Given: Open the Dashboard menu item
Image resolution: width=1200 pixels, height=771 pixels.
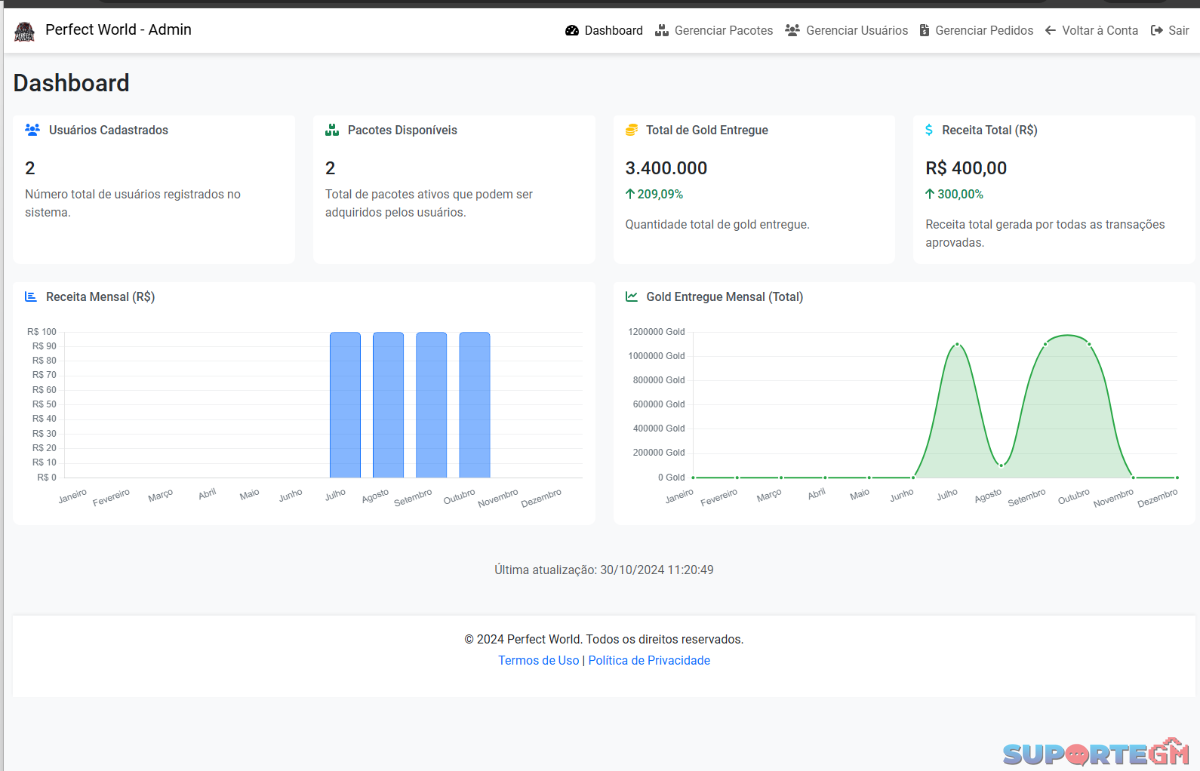Looking at the screenshot, I should (604, 31).
